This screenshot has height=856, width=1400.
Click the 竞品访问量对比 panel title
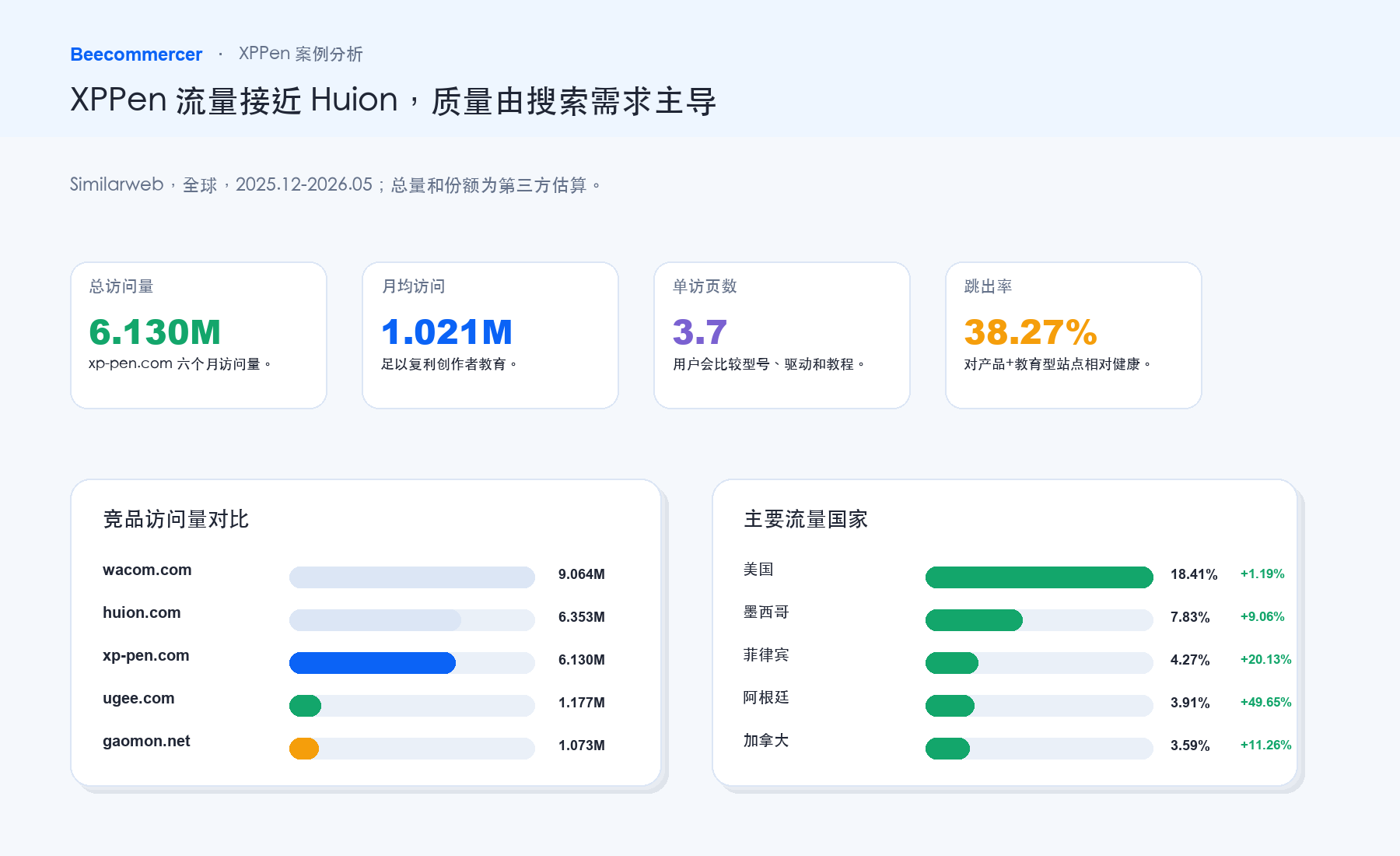click(x=176, y=519)
